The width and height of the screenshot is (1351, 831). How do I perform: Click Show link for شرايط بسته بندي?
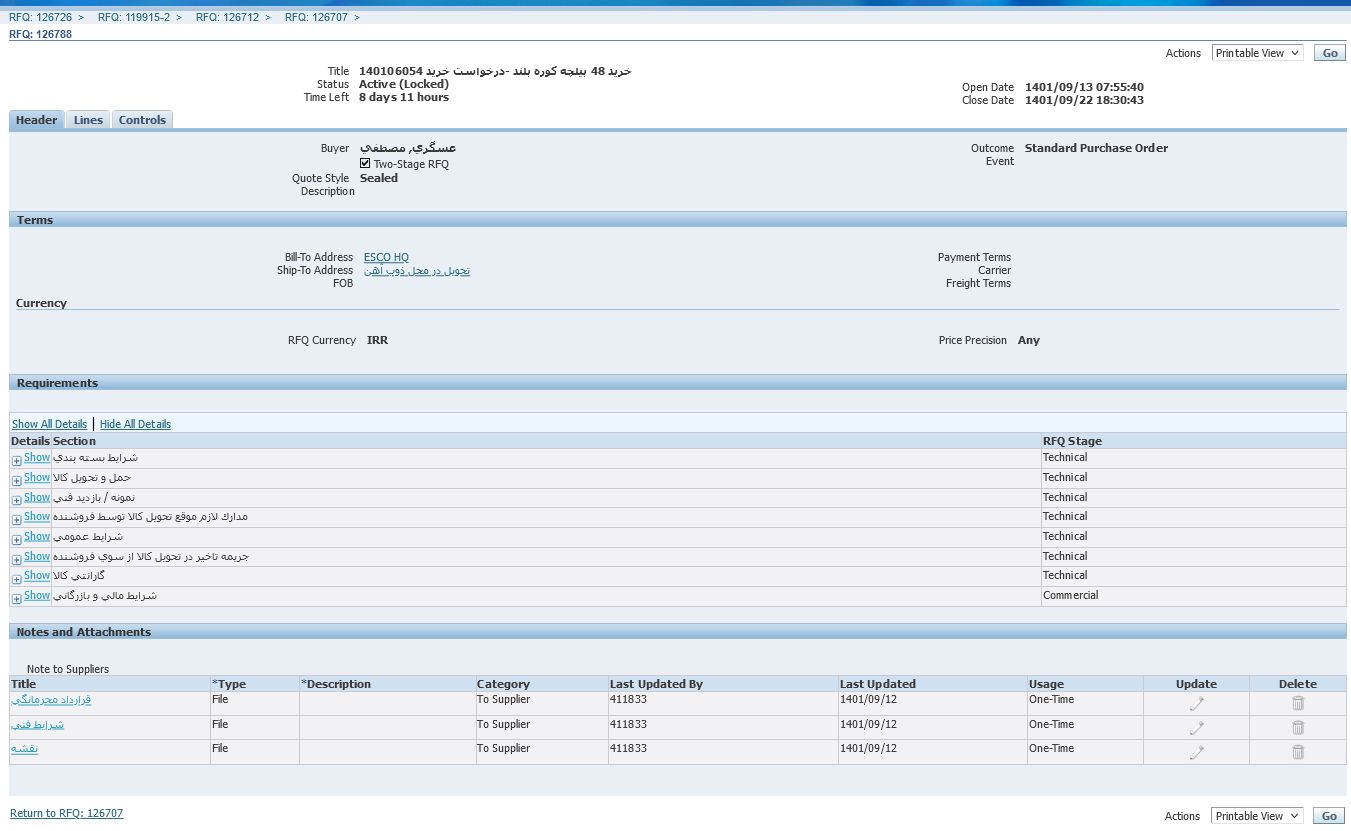click(37, 457)
